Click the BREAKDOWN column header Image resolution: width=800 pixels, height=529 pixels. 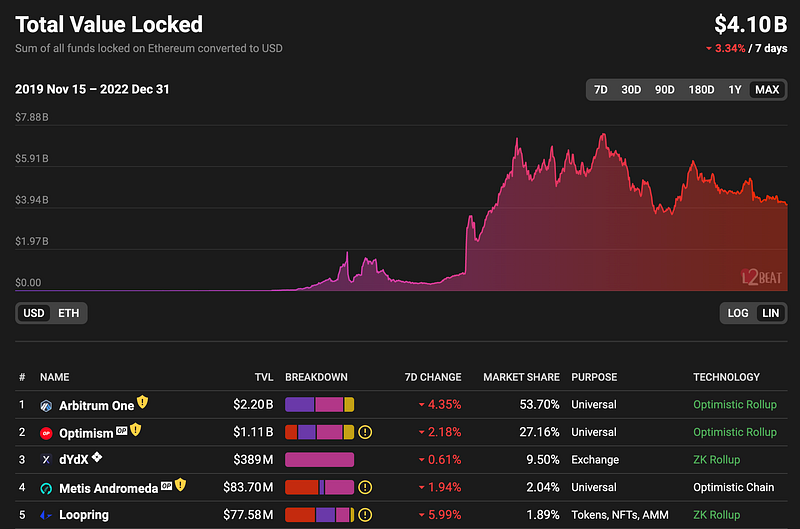[316, 377]
